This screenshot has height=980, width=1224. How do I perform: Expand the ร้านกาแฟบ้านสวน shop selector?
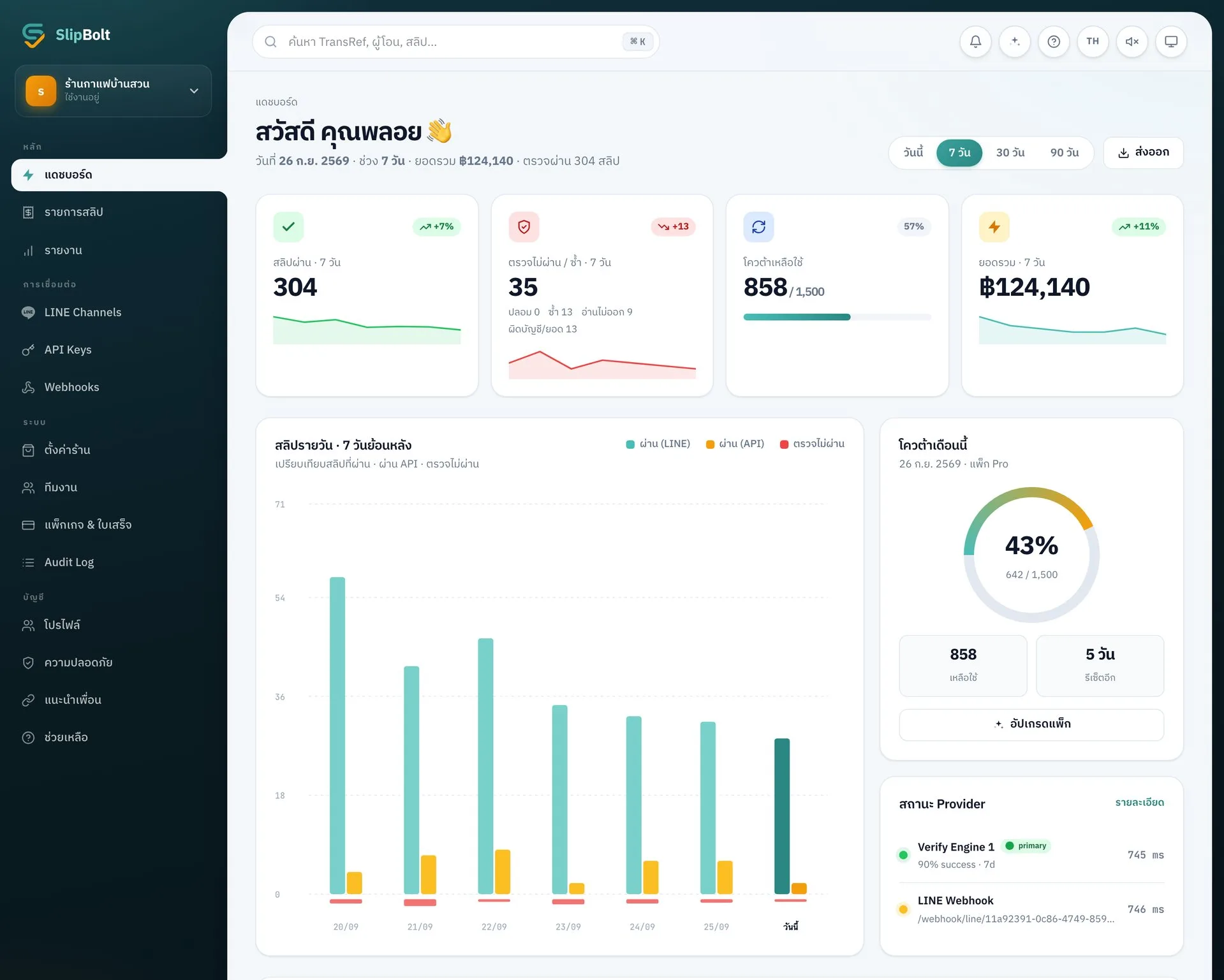pos(113,91)
